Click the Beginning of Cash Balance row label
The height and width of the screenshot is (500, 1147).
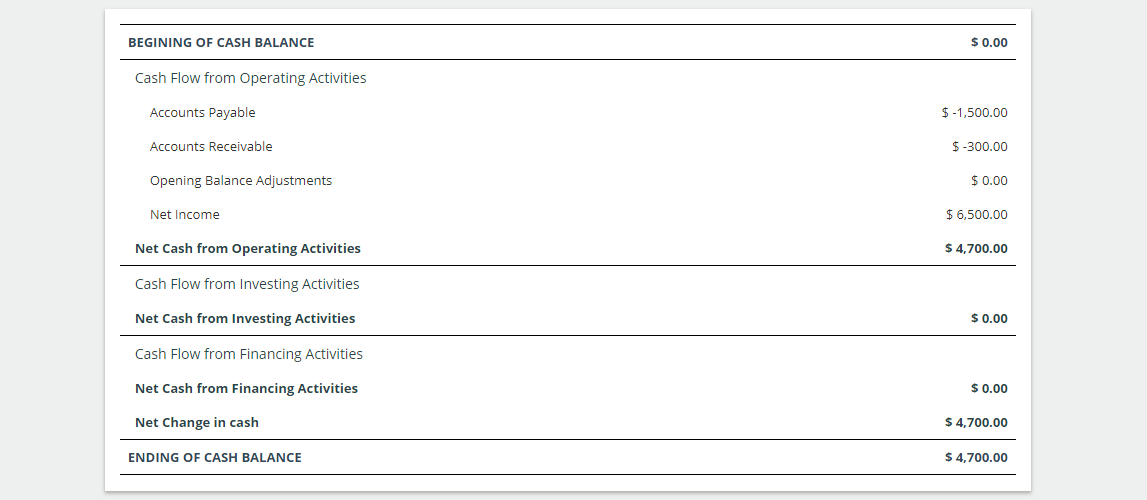pyautogui.click(x=221, y=42)
